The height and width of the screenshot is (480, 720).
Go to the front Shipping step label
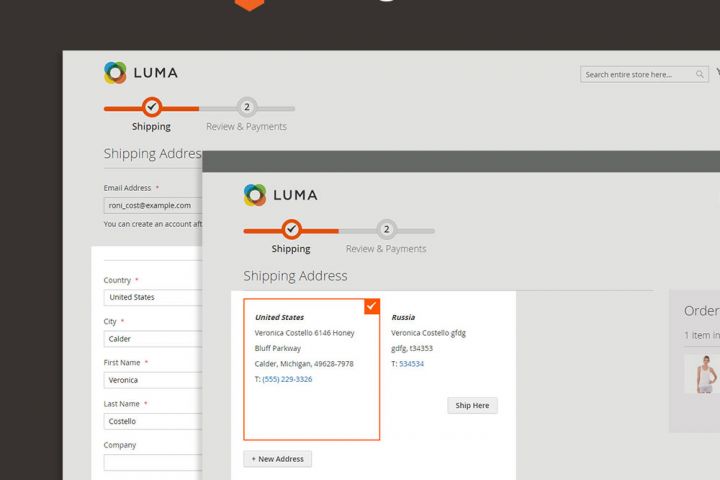point(291,249)
